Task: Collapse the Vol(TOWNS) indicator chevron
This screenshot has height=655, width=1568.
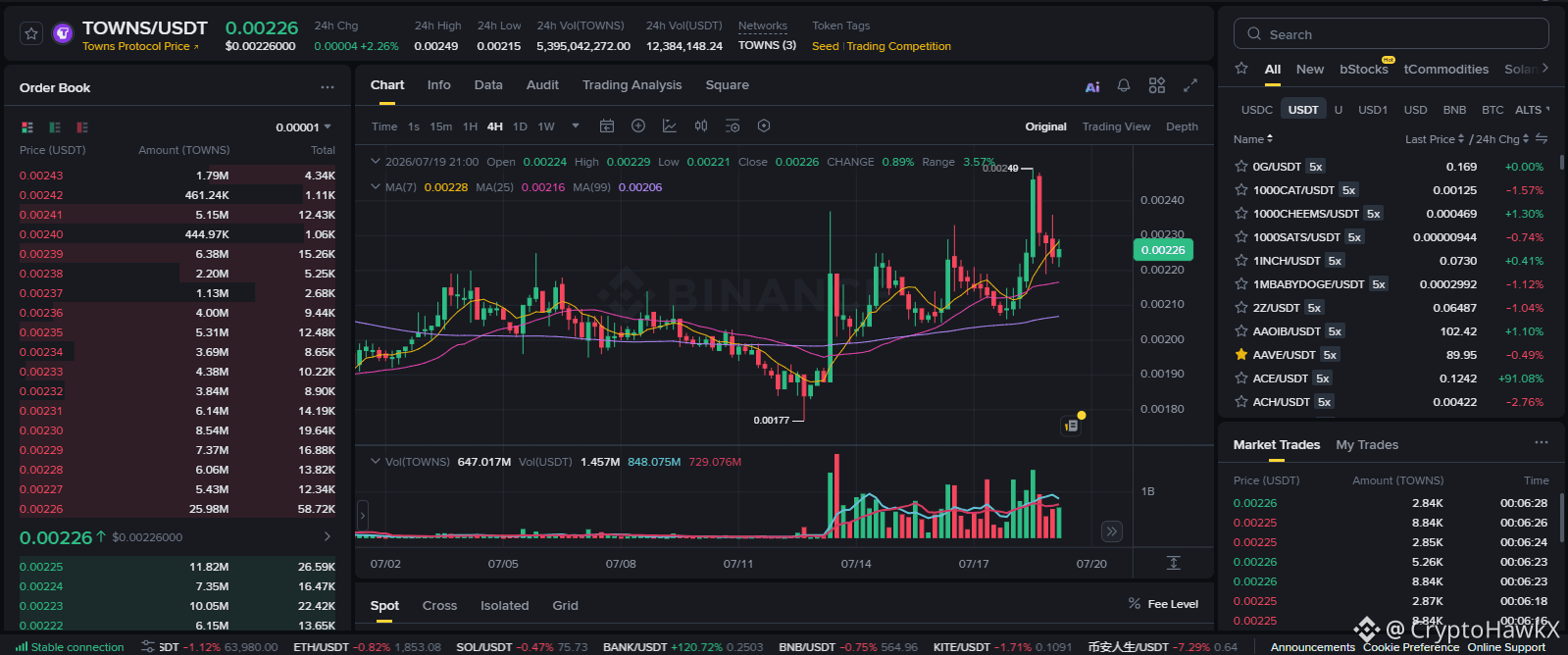Action: click(x=376, y=462)
